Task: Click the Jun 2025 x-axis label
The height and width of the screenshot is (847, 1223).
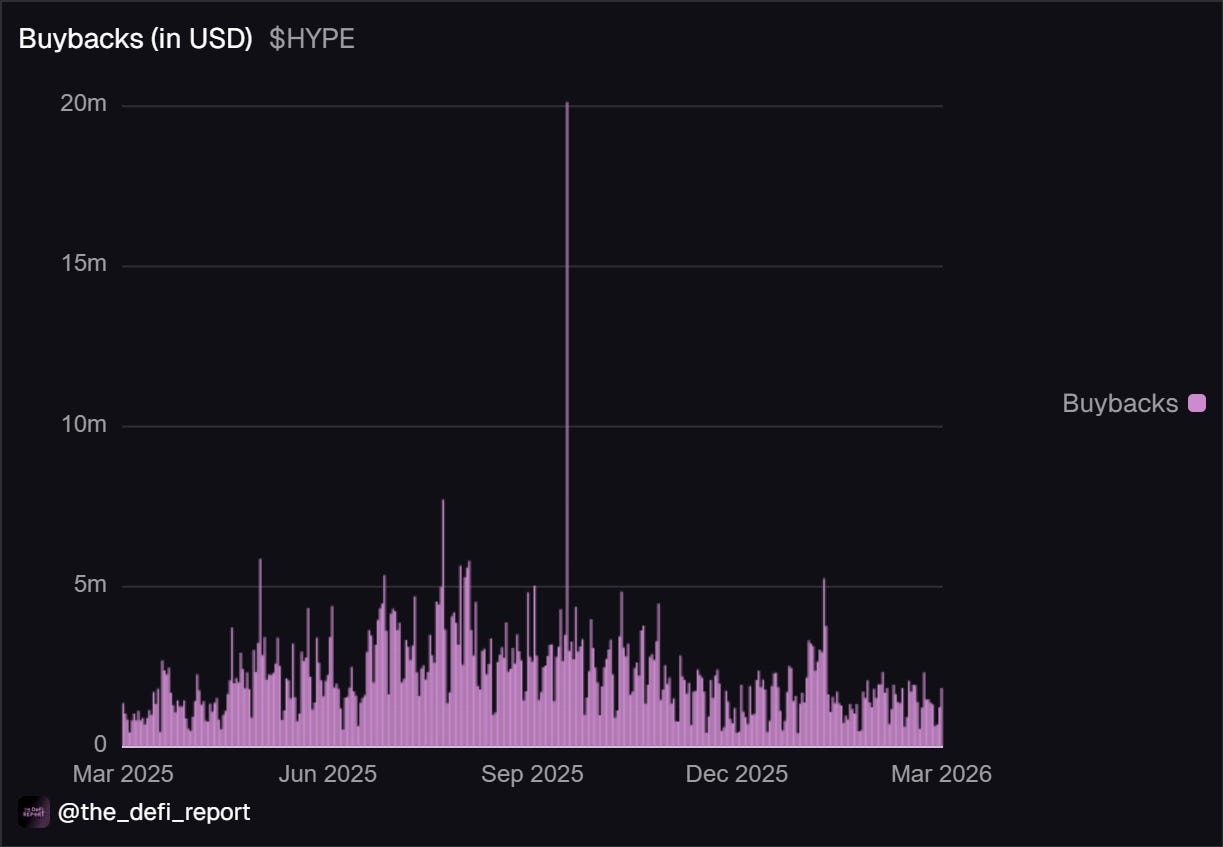Action: coord(327,773)
